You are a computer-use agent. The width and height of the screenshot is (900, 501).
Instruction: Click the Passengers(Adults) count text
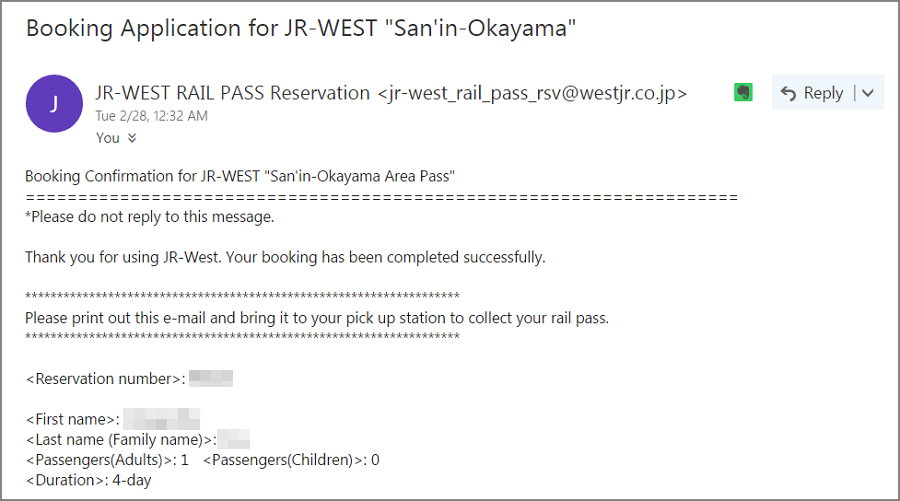(x=107, y=460)
